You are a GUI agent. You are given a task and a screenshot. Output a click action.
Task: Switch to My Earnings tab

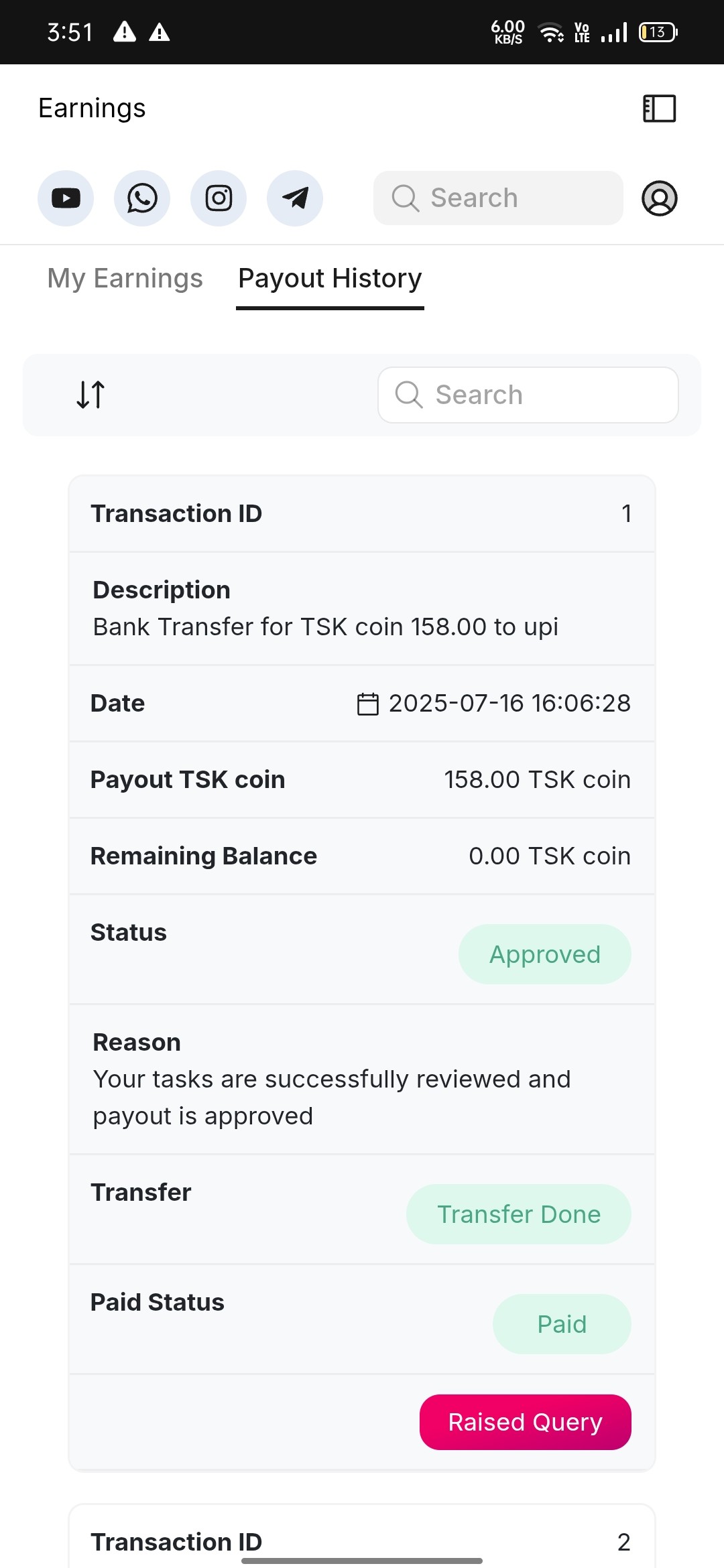(x=125, y=278)
